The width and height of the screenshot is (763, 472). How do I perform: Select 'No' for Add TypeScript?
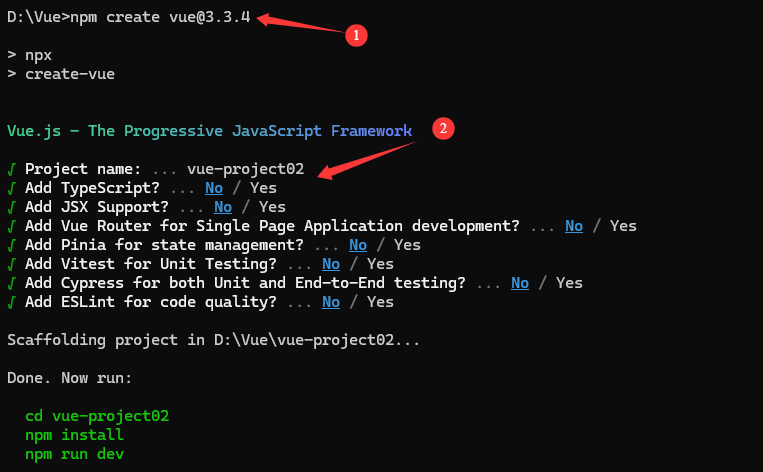pyautogui.click(x=214, y=188)
